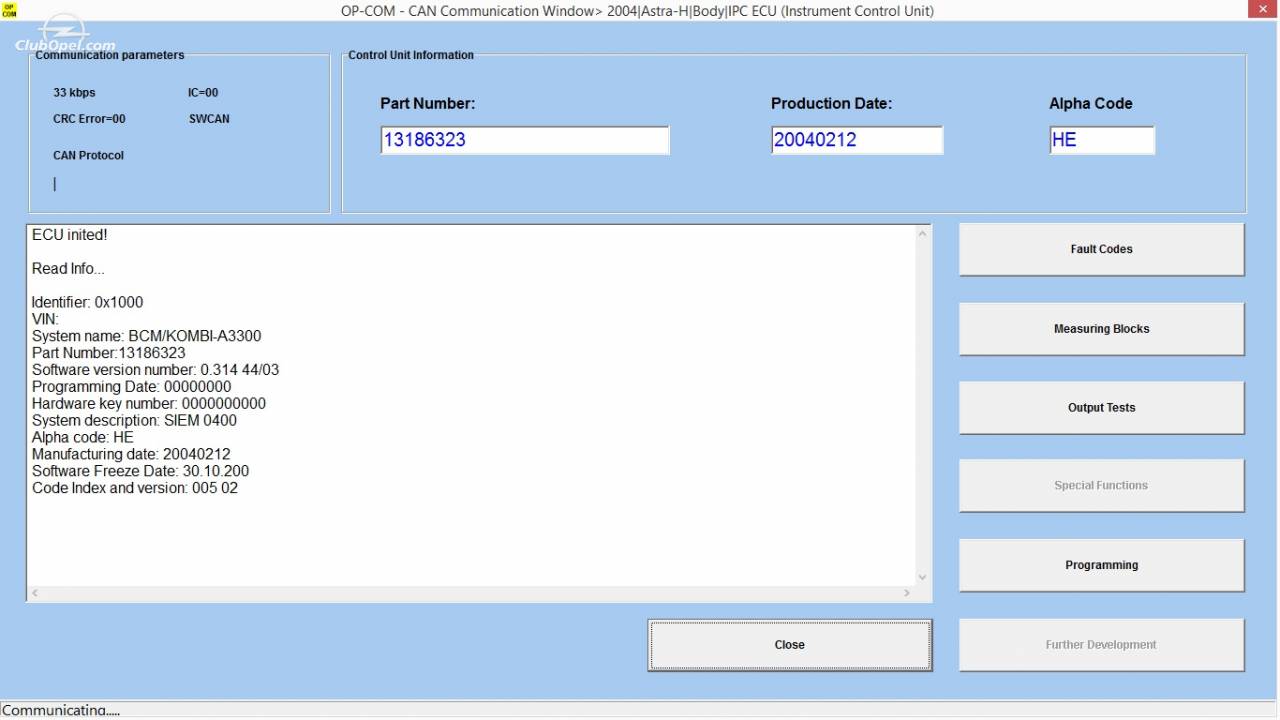Viewport: 1280px width, 720px height.
Task: Click the 'Alpha Code' field label
Action: click(1091, 103)
